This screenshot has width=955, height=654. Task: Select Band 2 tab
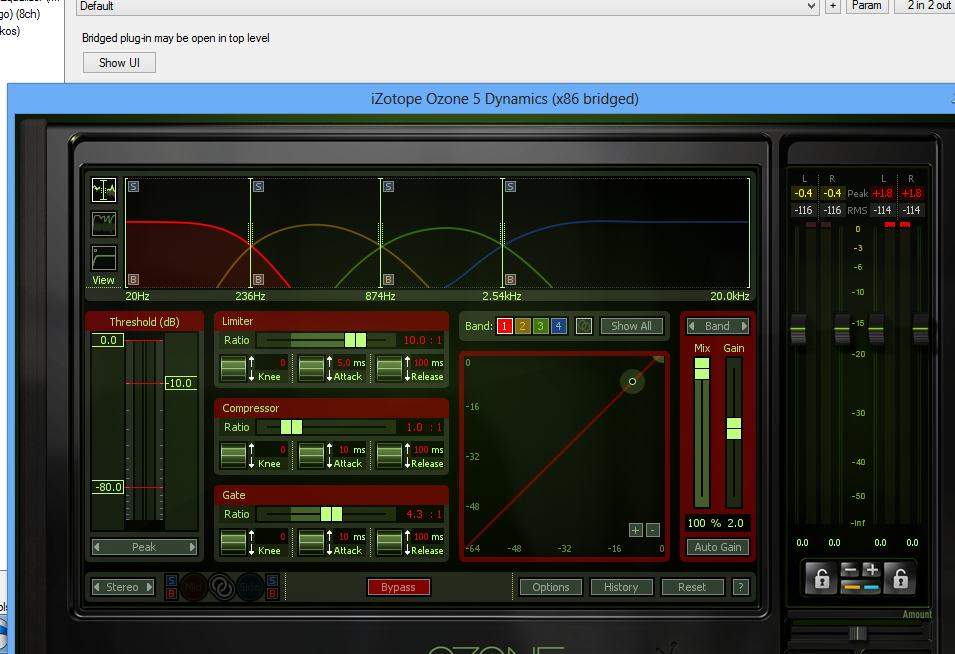[x=522, y=326]
